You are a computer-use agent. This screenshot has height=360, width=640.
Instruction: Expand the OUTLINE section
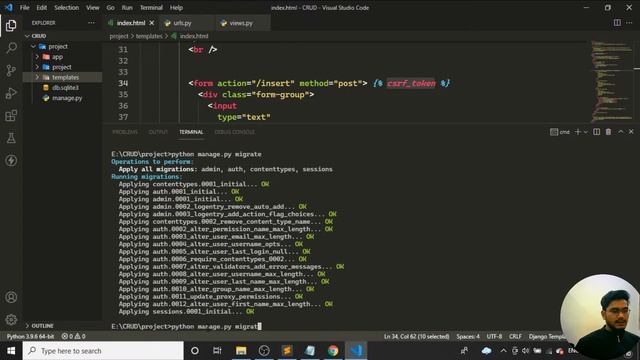pyautogui.click(x=62, y=326)
